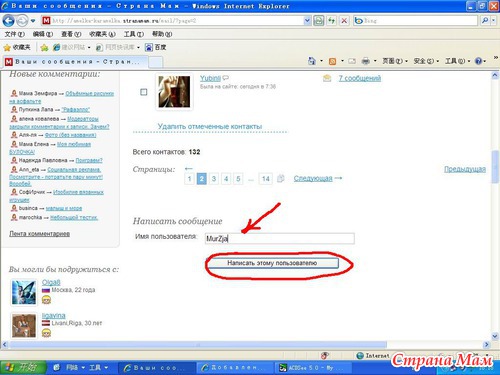Switch to ACDSee 5.0 taskbar item
Viewport: 500px width, 375px height.
point(312,368)
